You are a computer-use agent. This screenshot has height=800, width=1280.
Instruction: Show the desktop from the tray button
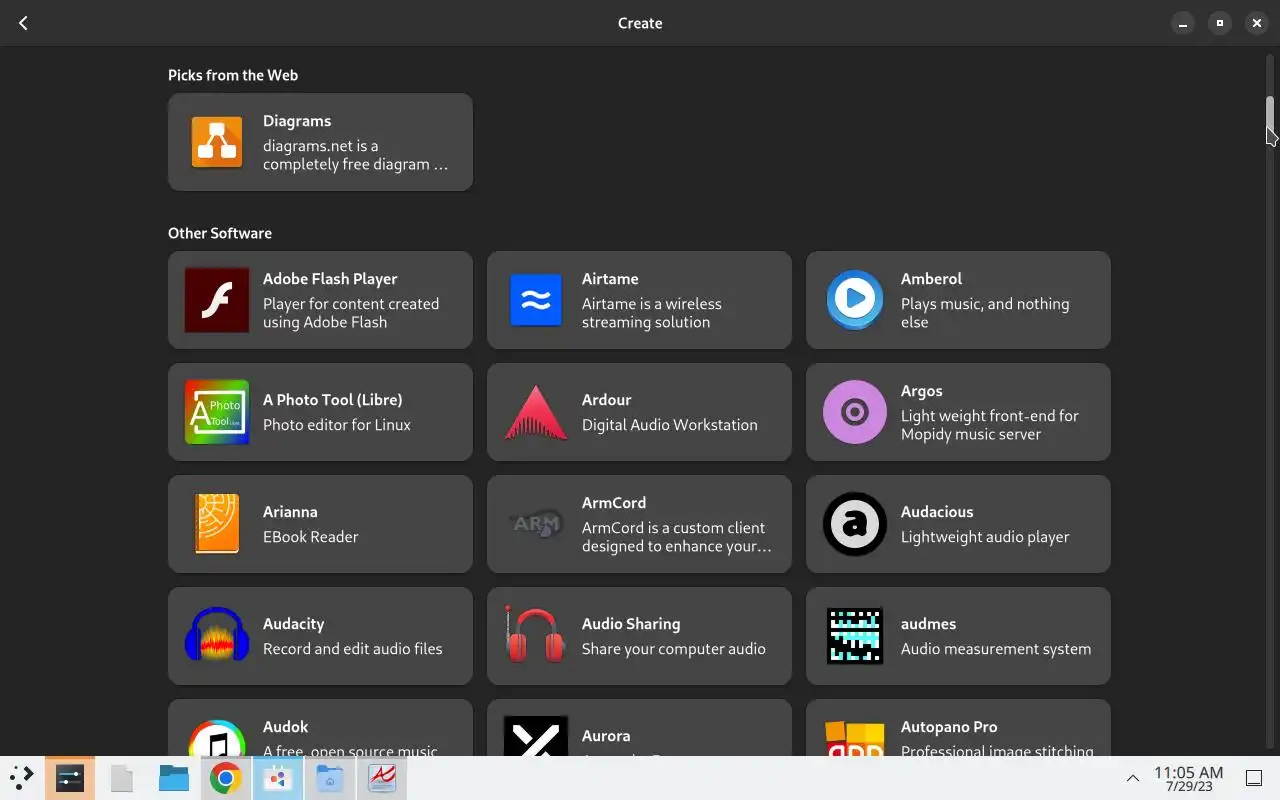pyautogui.click(x=1254, y=778)
